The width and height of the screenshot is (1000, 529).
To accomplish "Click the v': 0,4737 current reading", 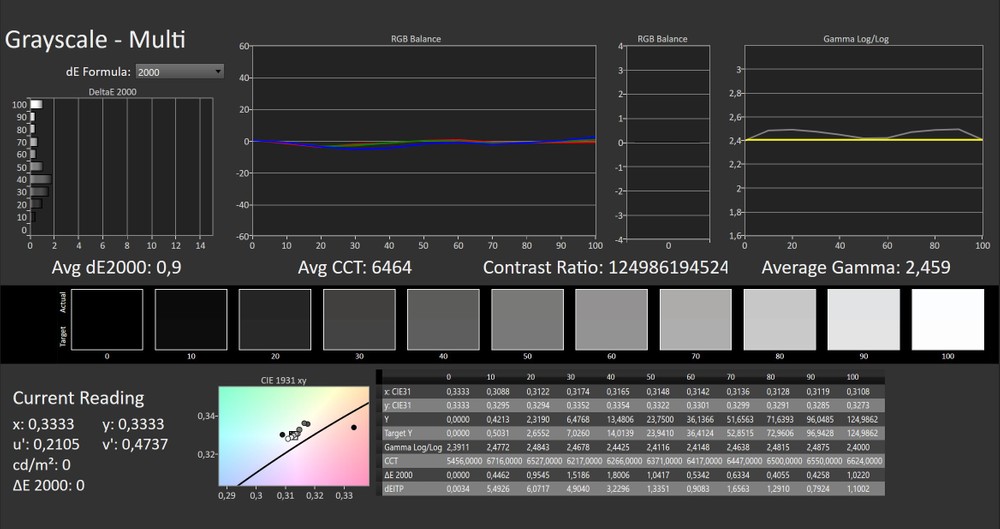I will 135,444.
